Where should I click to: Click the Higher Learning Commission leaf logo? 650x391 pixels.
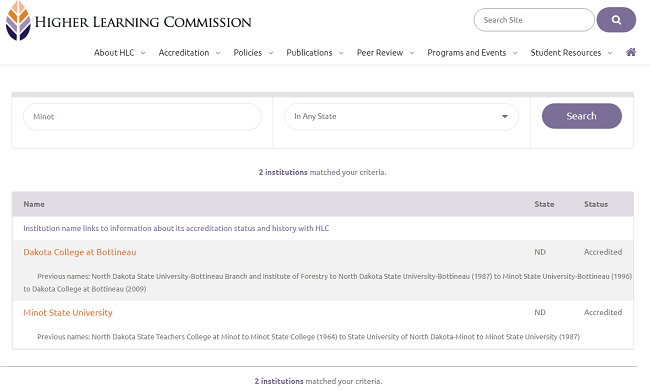coord(18,20)
